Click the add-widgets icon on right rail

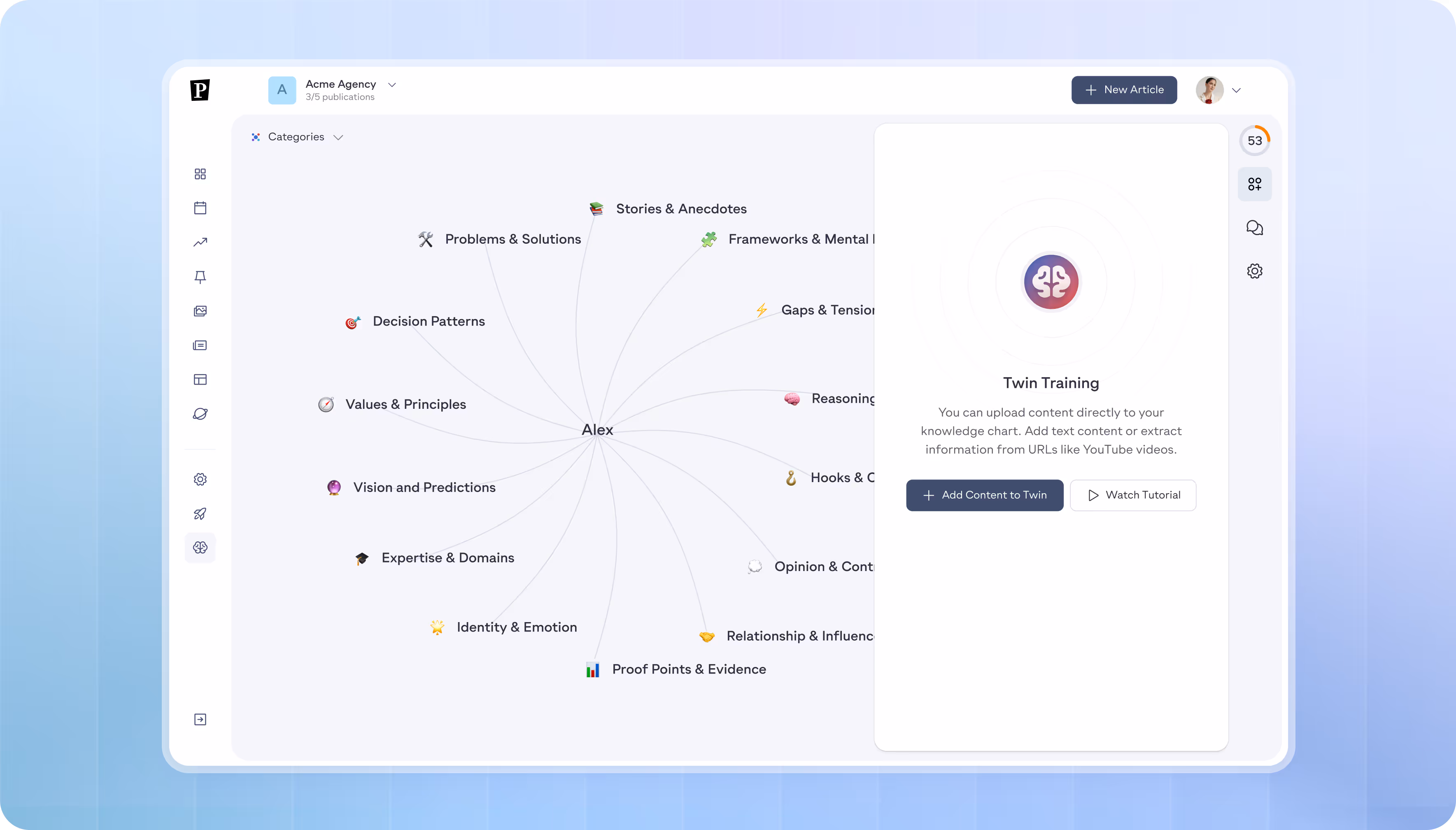click(1254, 184)
